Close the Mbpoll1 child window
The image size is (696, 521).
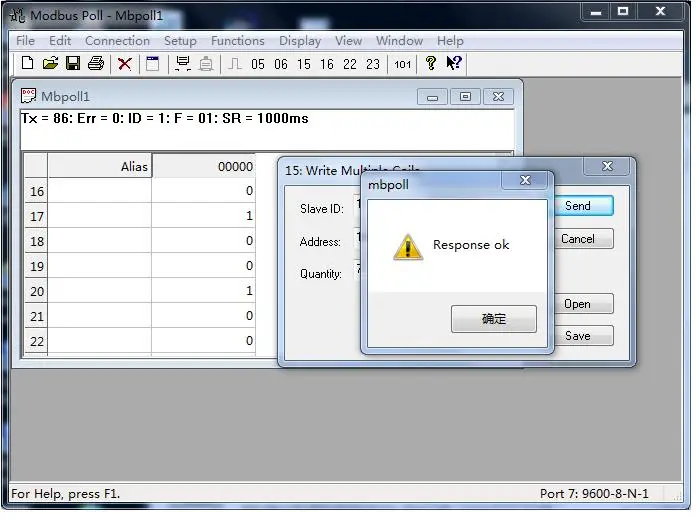click(x=498, y=97)
